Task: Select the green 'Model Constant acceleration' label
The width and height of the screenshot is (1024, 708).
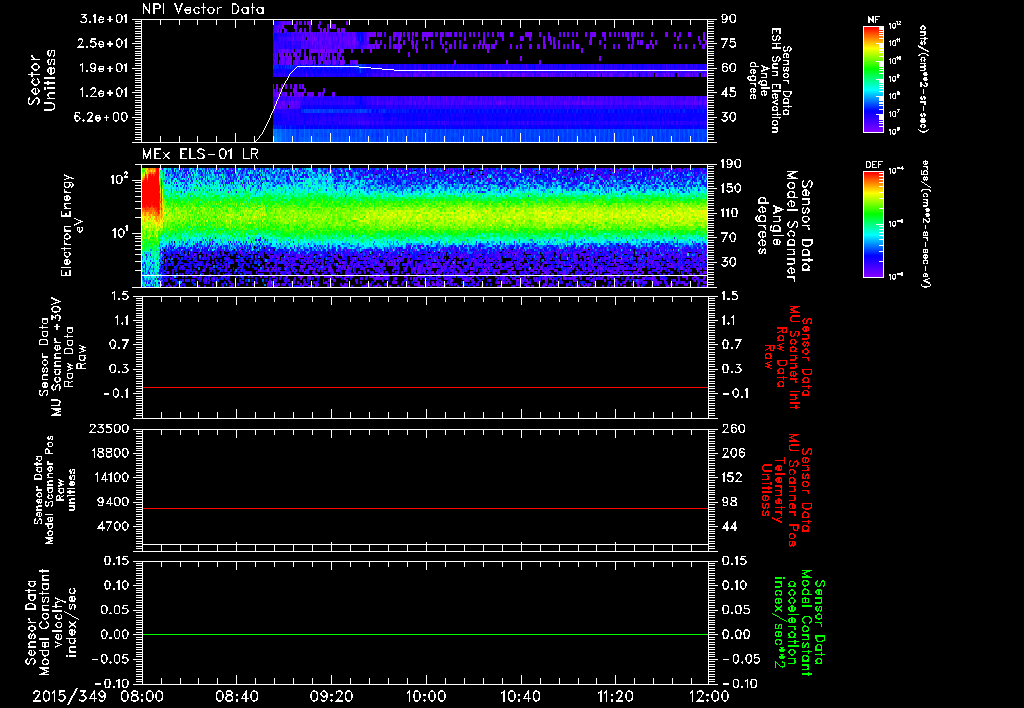Action: [x=798, y=624]
